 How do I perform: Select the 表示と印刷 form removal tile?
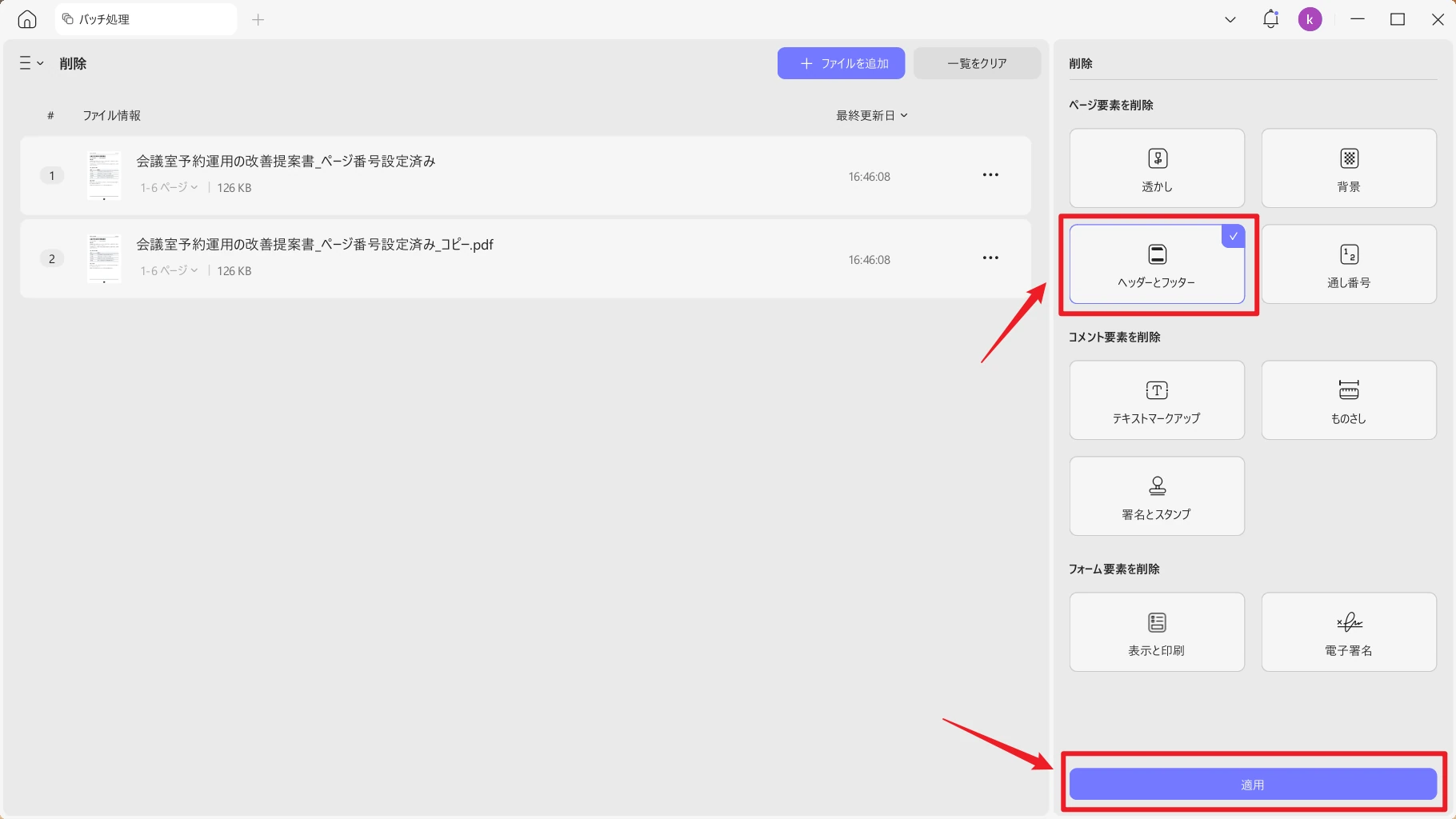(1157, 632)
